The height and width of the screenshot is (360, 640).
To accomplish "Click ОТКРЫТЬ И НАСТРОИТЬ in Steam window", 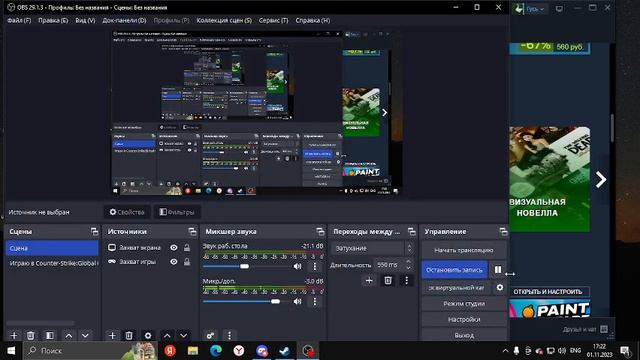I will (x=548, y=292).
